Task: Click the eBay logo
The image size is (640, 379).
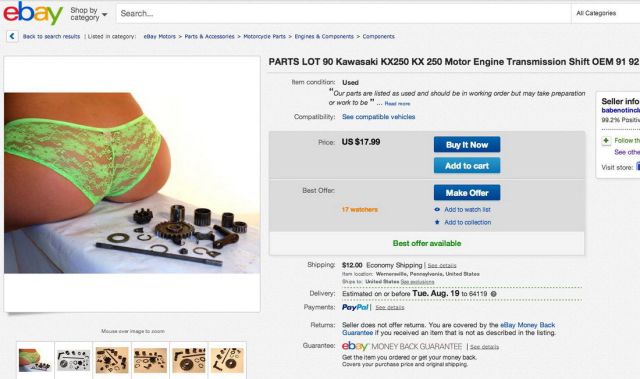Action: coord(33,13)
